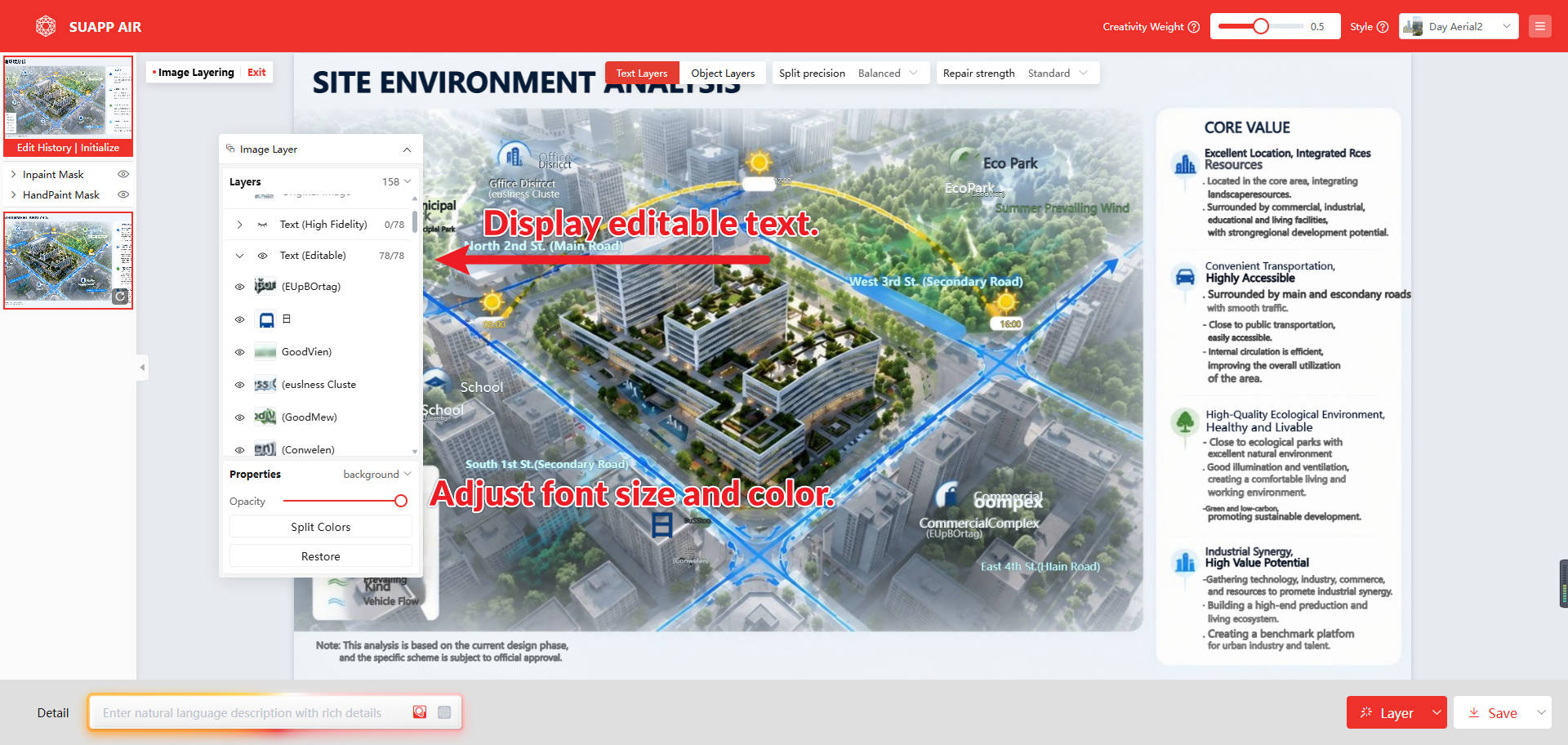The width and height of the screenshot is (1568, 745).
Task: Click the Image Layering label
Action: (196, 72)
